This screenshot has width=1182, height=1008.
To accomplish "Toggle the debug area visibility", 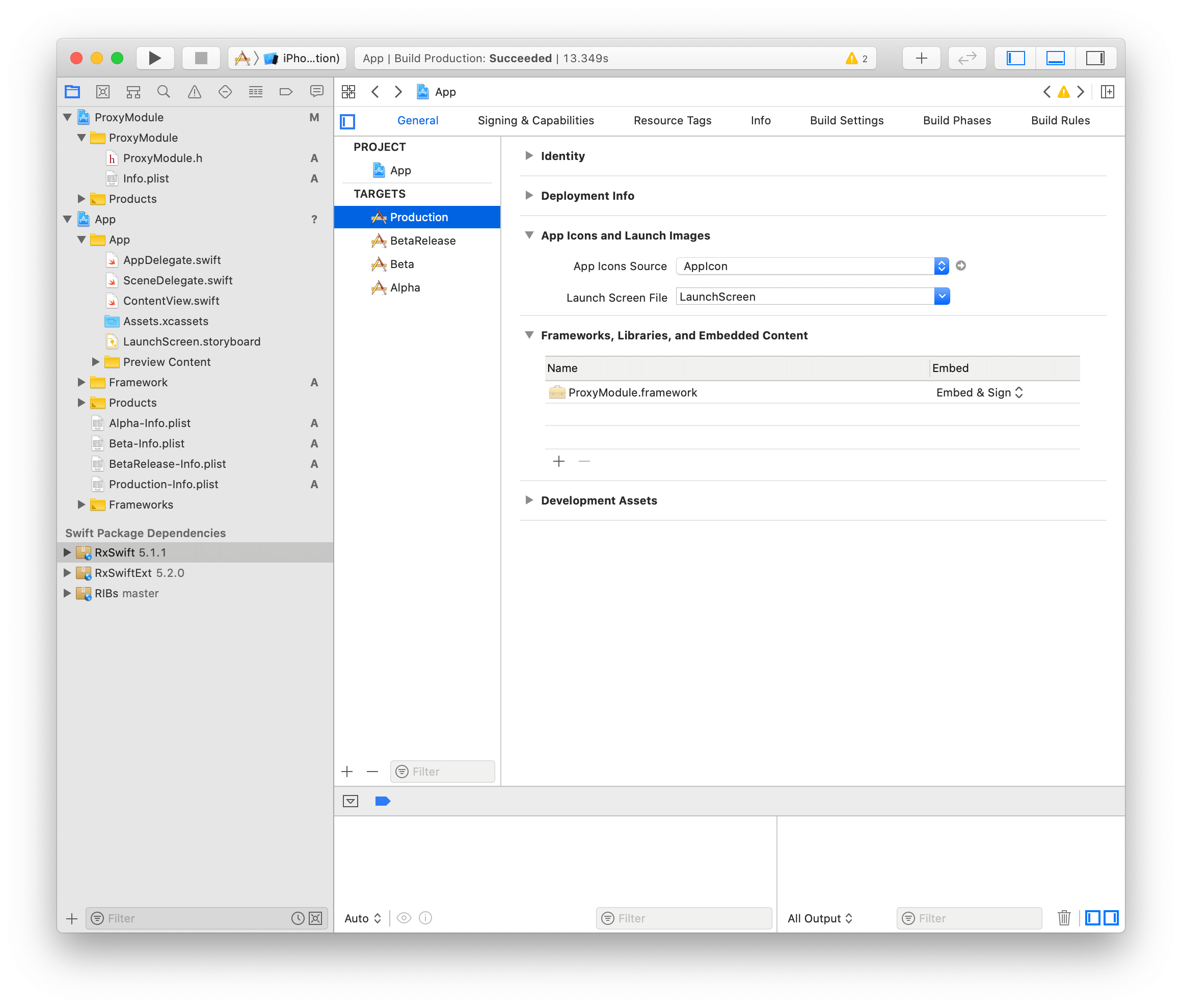I will [1055, 58].
